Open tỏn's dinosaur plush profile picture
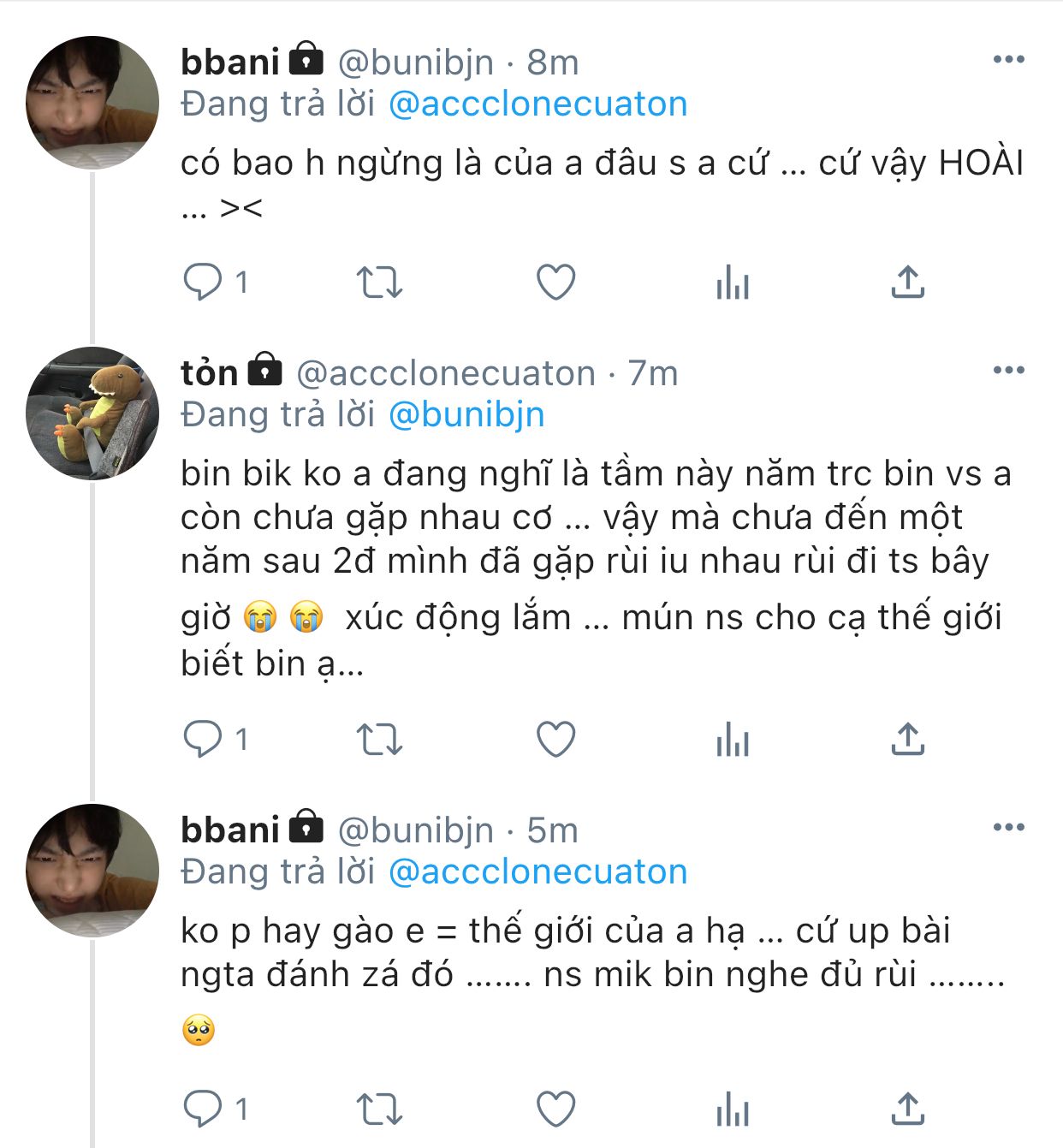Screen dimensions: 1063x1148 point(92,413)
